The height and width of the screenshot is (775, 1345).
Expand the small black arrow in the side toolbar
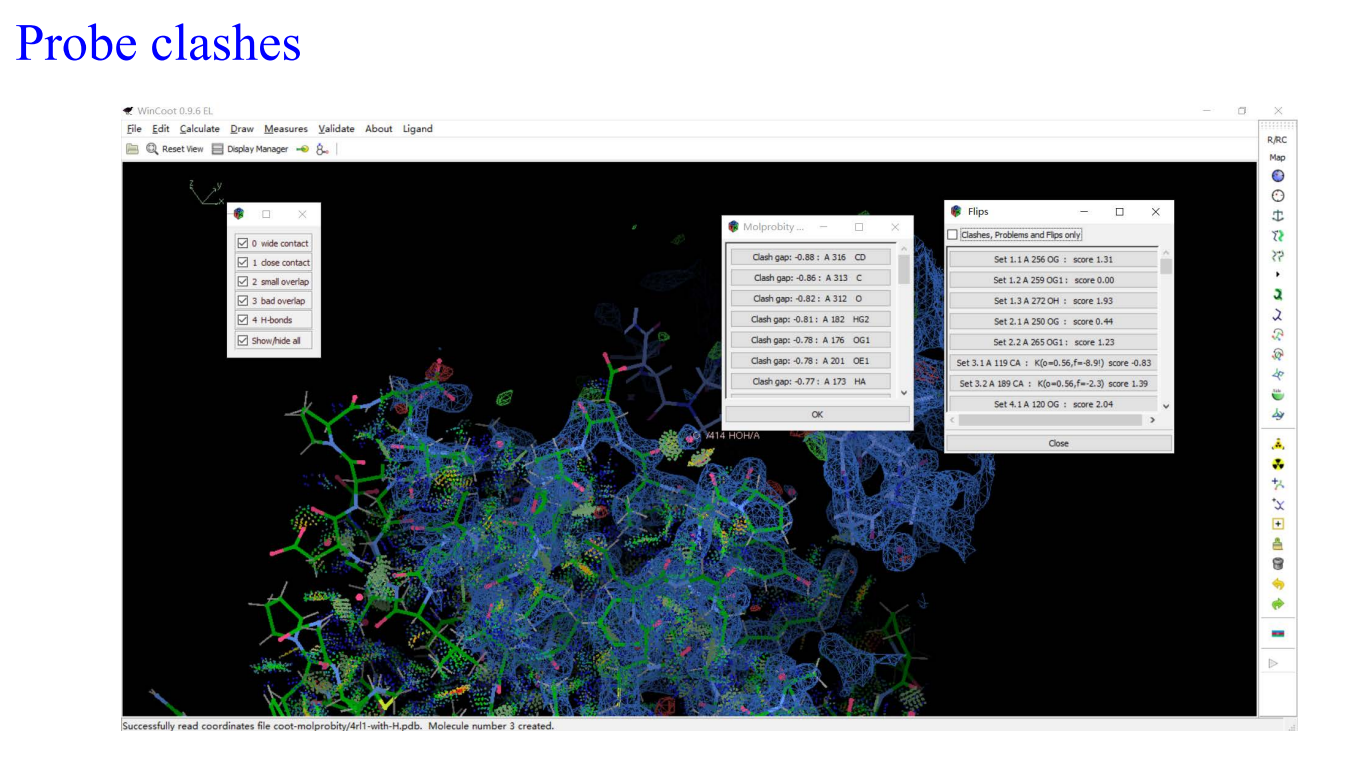tap(1277, 274)
